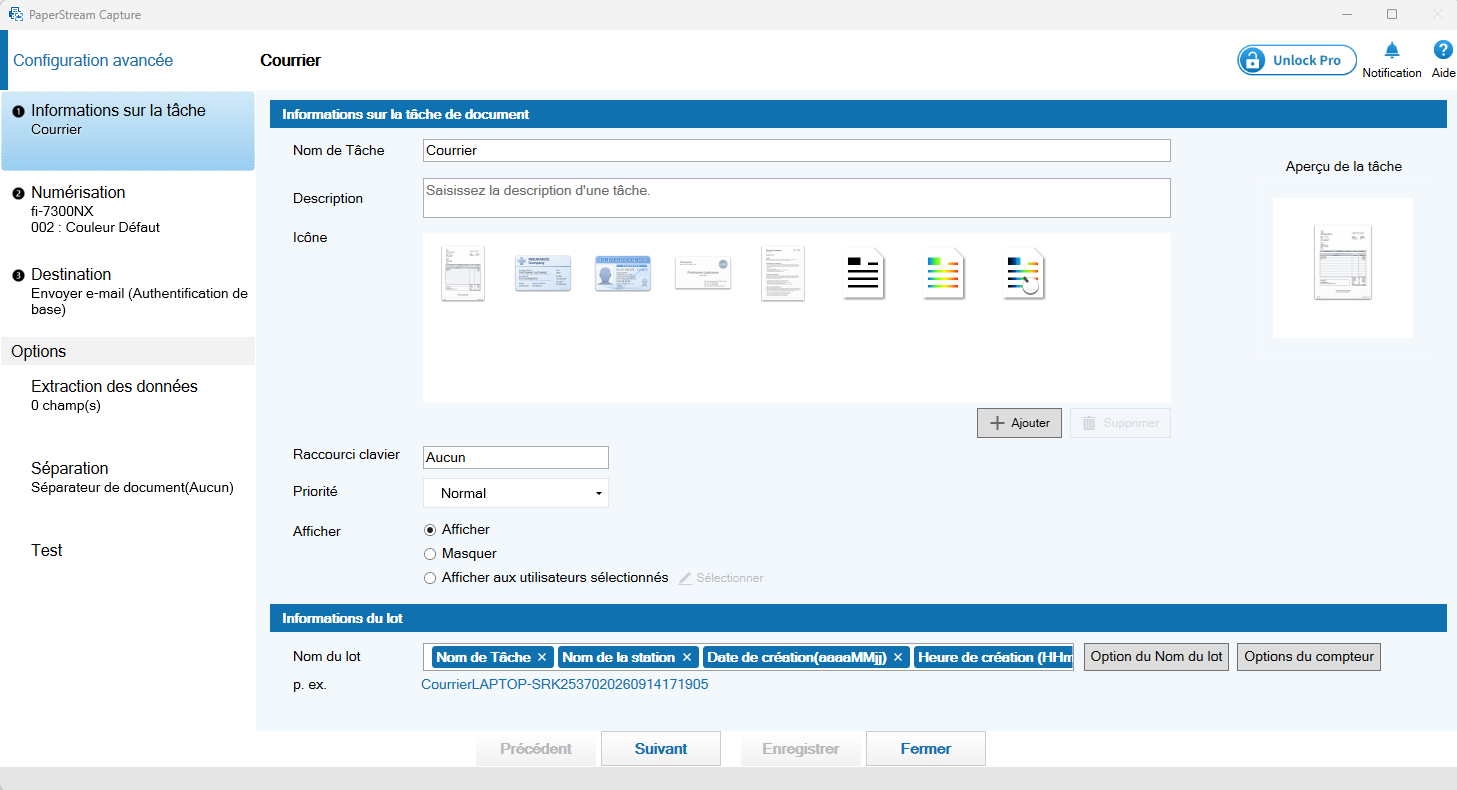Open the Séparation option
Viewport: 1457px width, 790px height.
[x=128, y=477]
